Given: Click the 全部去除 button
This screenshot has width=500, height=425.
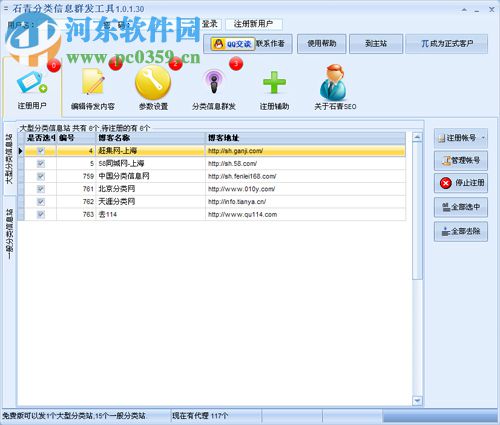Looking at the screenshot, I should point(461,231).
